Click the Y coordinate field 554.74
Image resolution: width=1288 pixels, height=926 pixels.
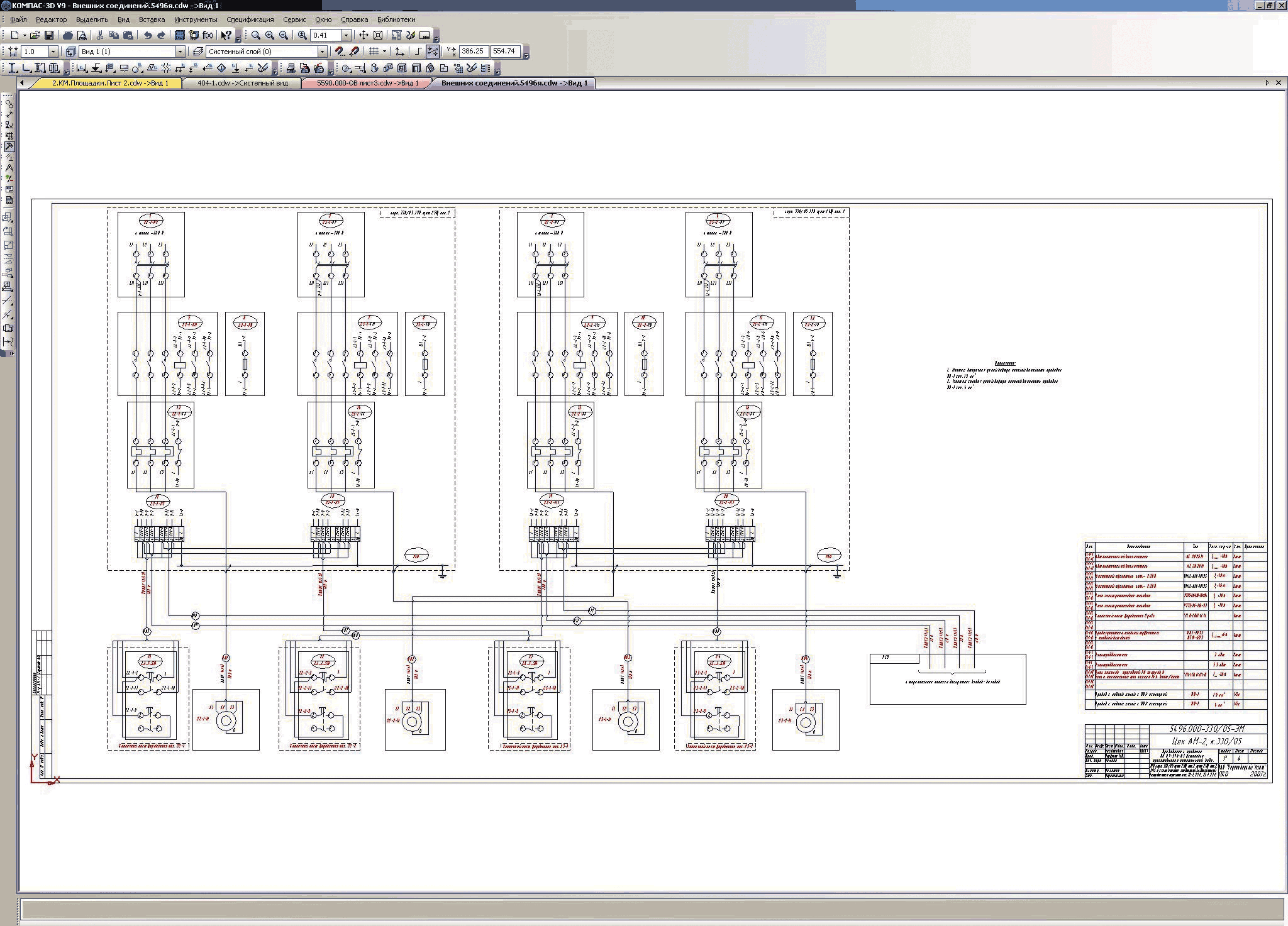point(504,52)
